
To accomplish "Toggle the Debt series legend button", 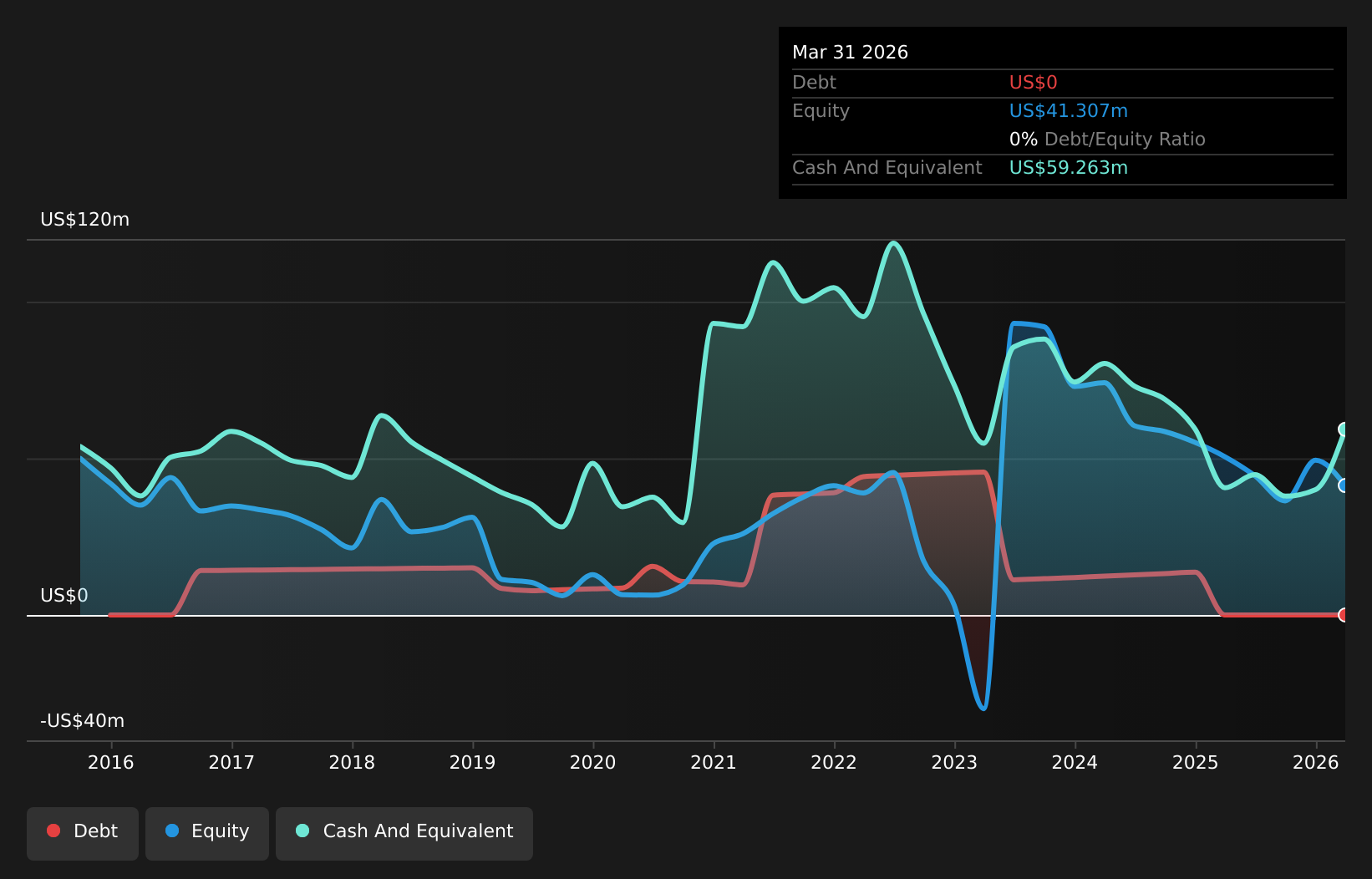I will [x=83, y=833].
